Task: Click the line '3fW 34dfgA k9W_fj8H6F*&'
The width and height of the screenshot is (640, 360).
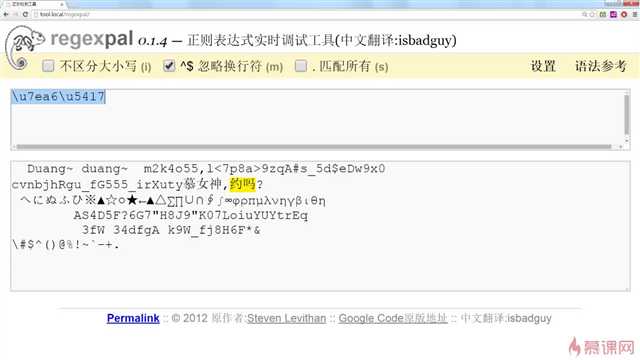Action: pyautogui.click(x=171, y=230)
